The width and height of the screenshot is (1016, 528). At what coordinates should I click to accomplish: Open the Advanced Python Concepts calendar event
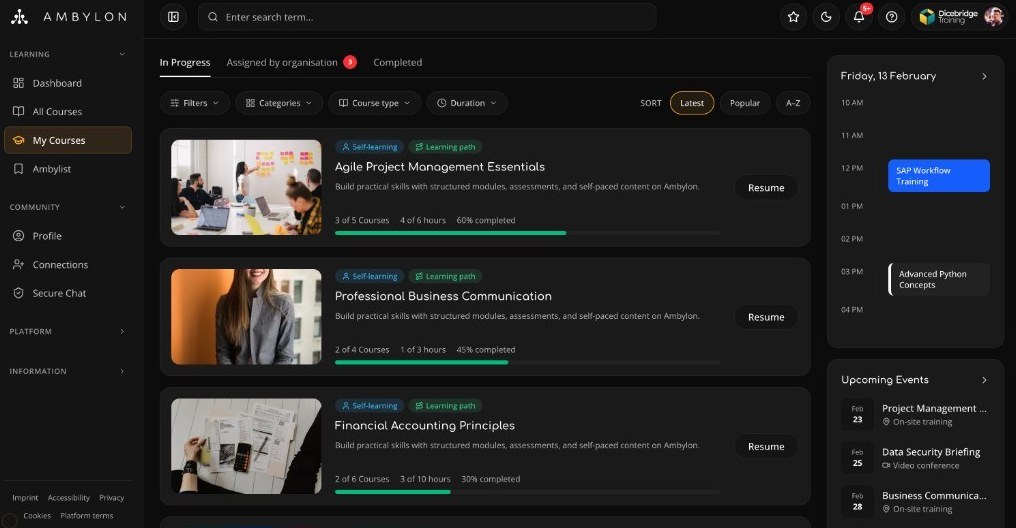click(939, 279)
